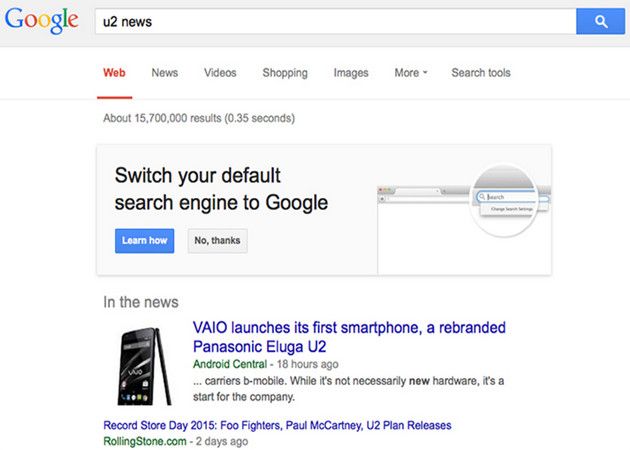Screen dimensions: 630x450
Task: Click the Google logo
Action: pyautogui.click(x=41, y=20)
